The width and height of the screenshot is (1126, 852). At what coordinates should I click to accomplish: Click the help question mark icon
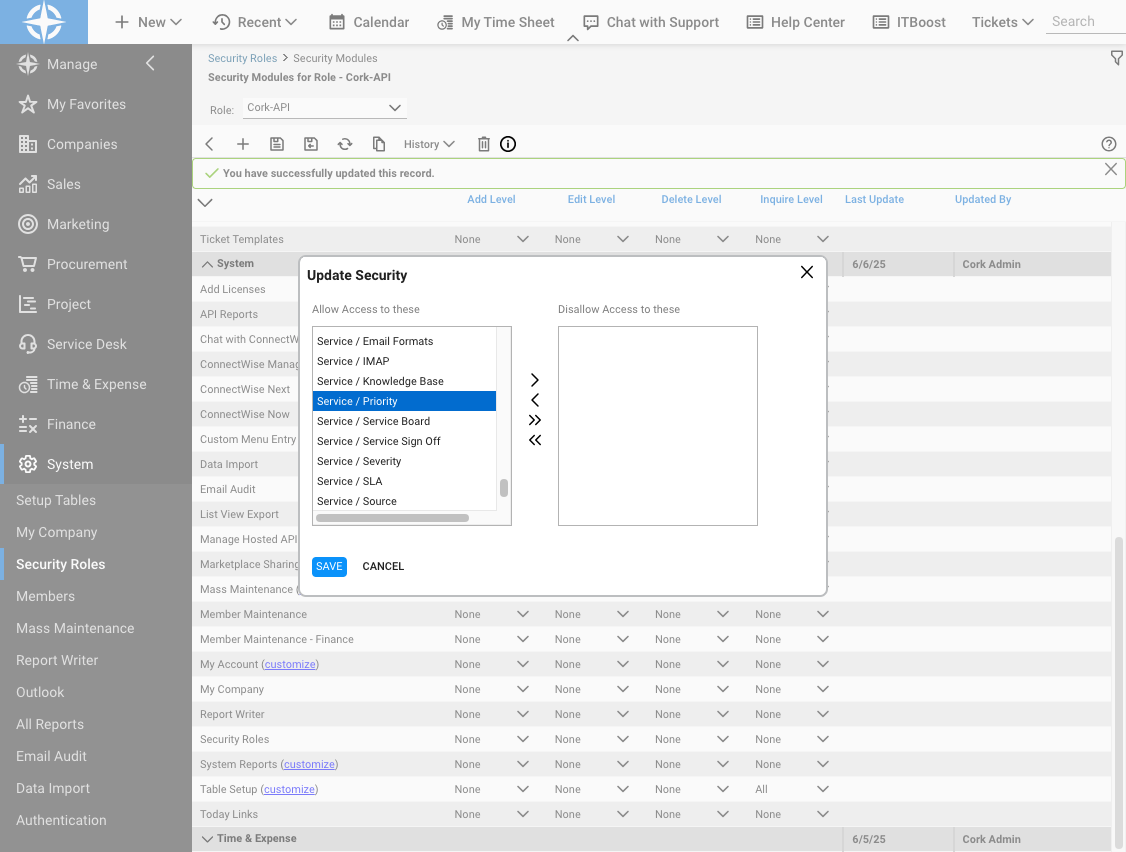[x=1109, y=144]
